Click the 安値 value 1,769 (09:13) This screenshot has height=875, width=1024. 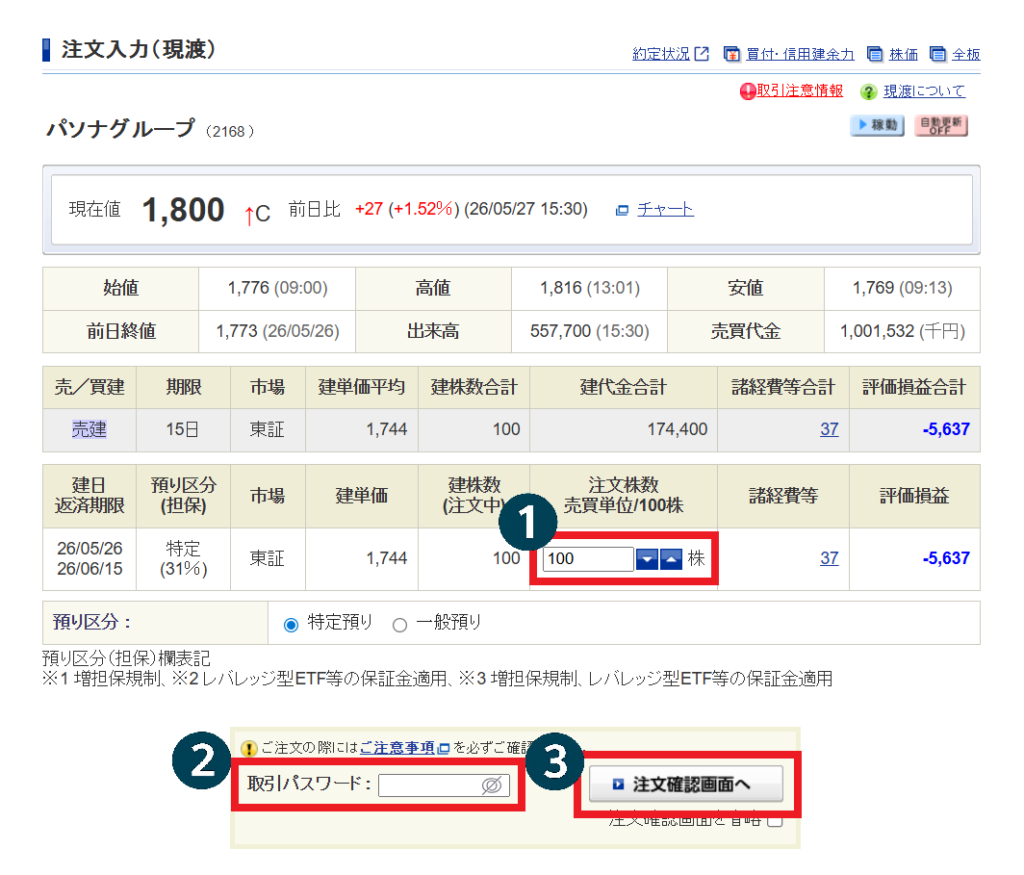[903, 288]
